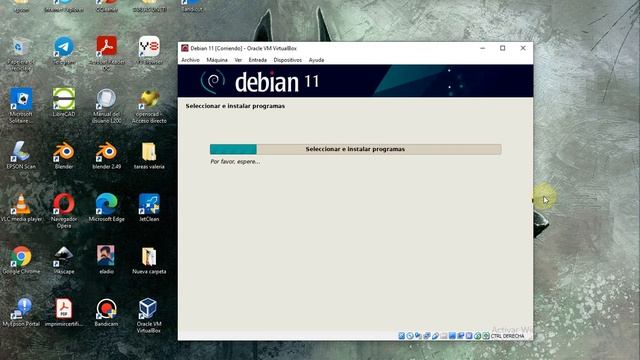Select the Oracle VM VirtualBox shortcut

click(x=149, y=315)
